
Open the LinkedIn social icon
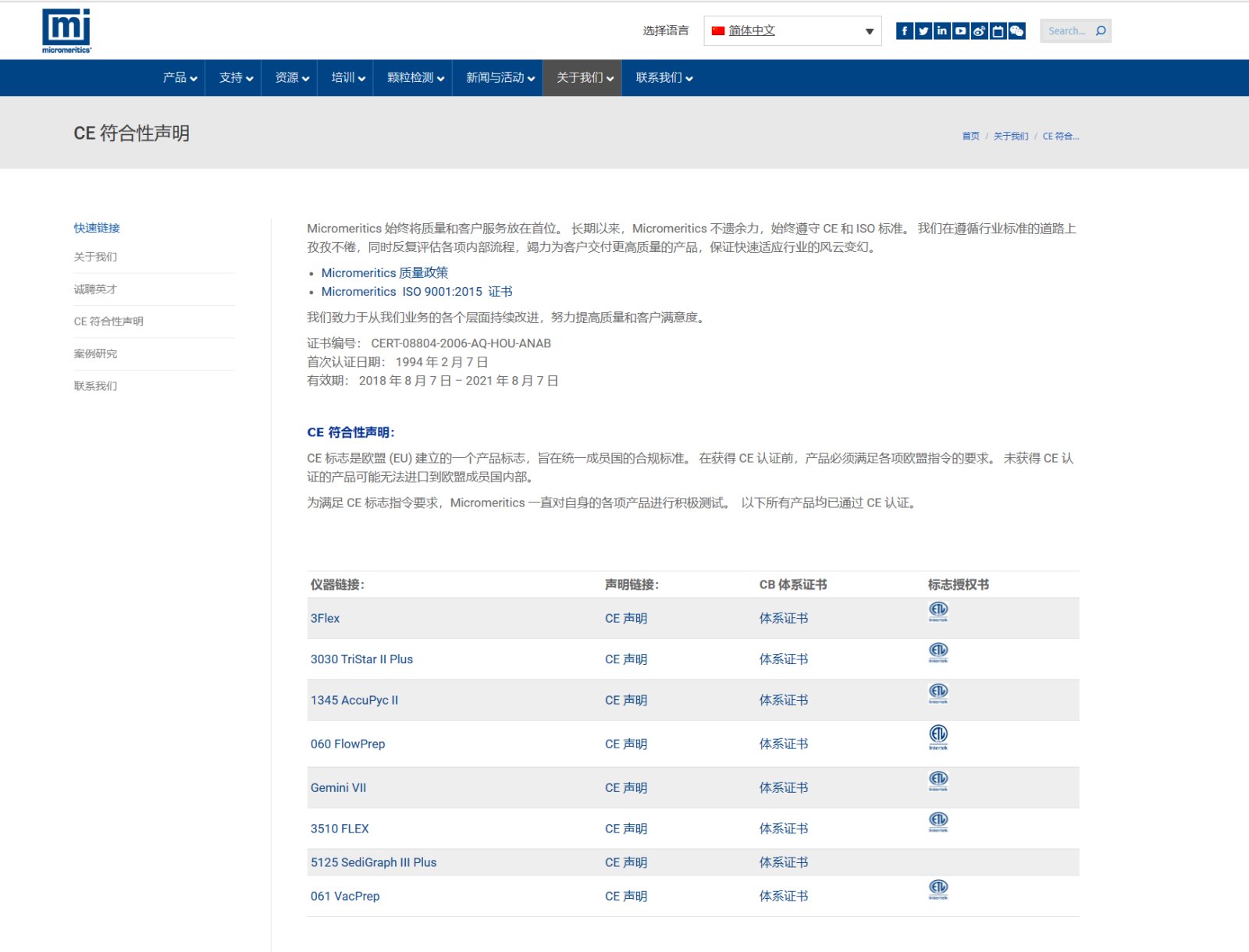[x=941, y=31]
